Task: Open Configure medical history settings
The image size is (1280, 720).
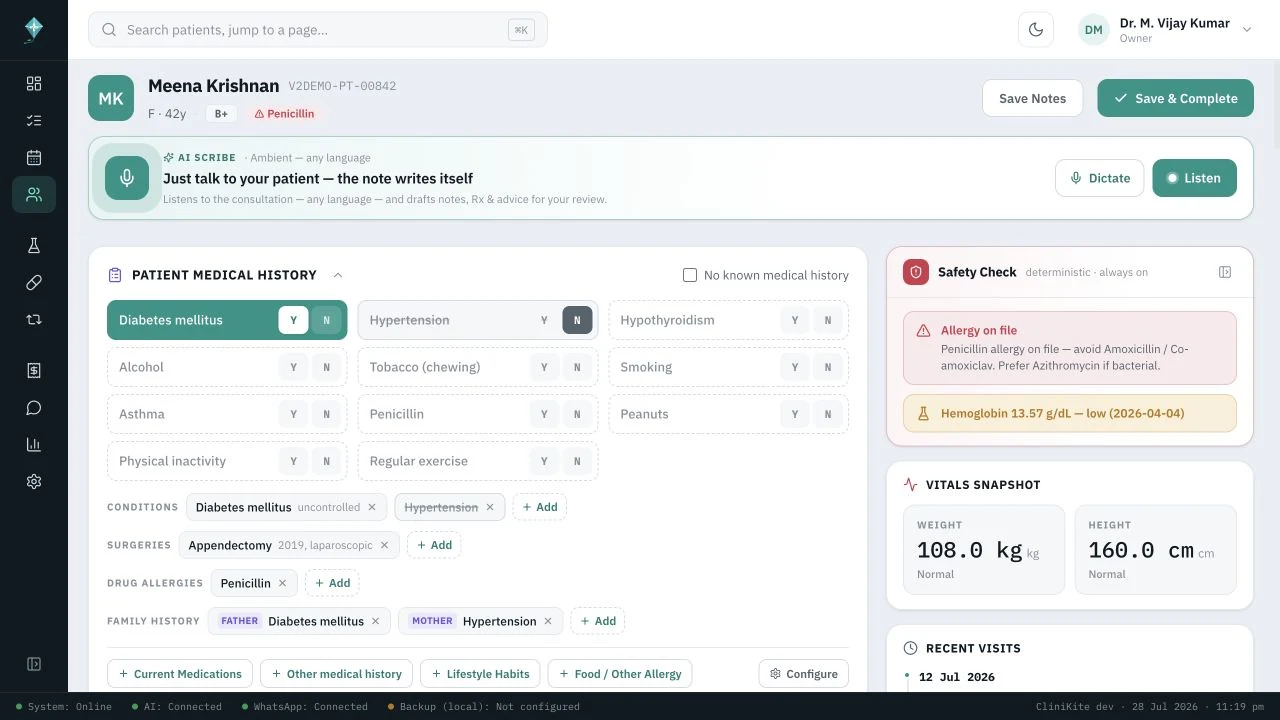Action: pyautogui.click(x=804, y=674)
